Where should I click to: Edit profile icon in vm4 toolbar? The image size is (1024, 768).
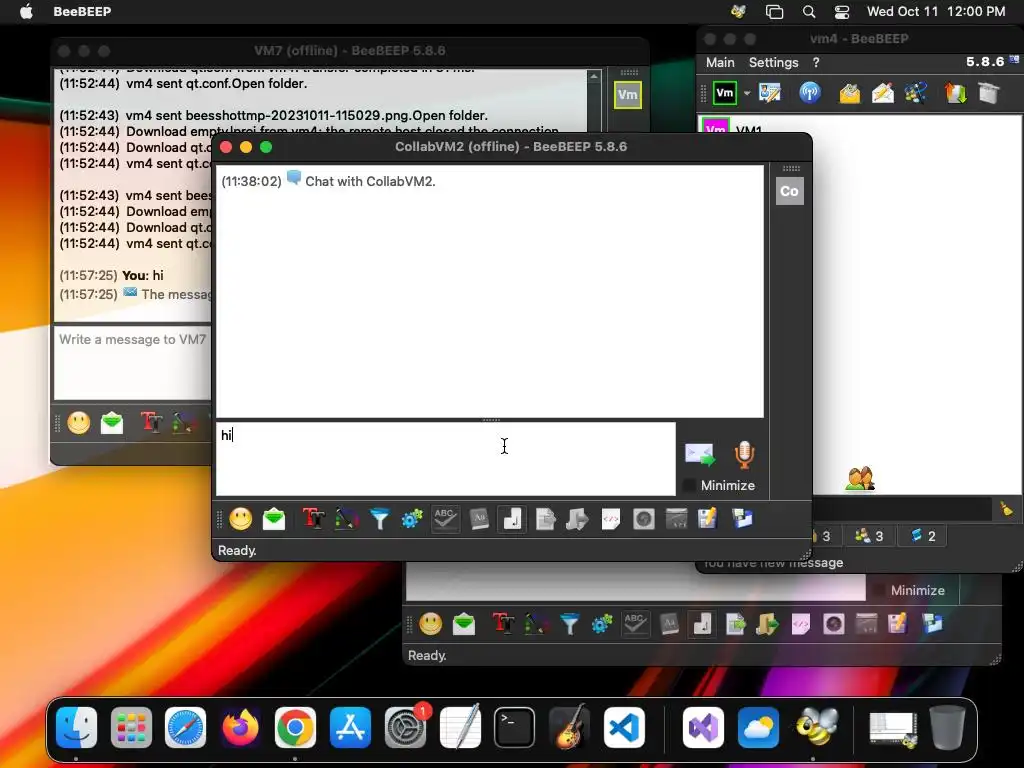coord(770,93)
